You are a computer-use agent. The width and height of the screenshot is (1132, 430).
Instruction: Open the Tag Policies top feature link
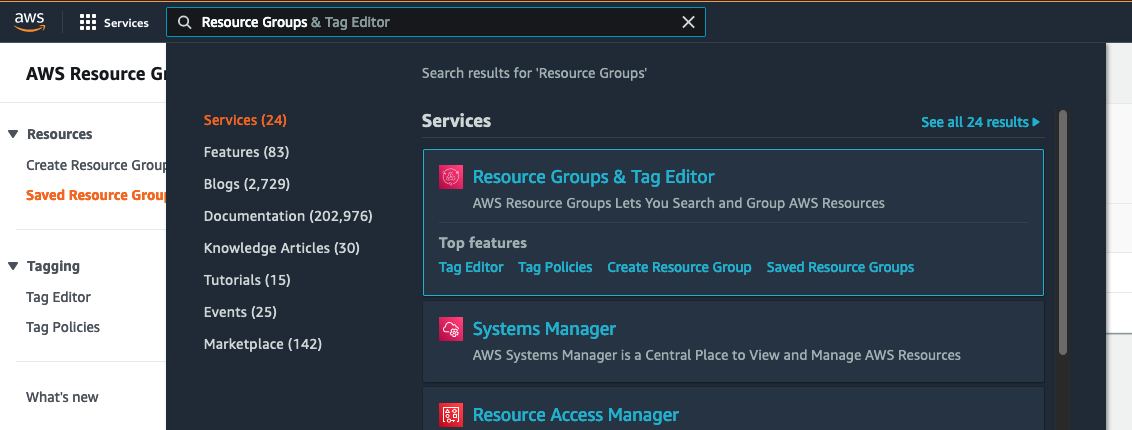point(555,267)
